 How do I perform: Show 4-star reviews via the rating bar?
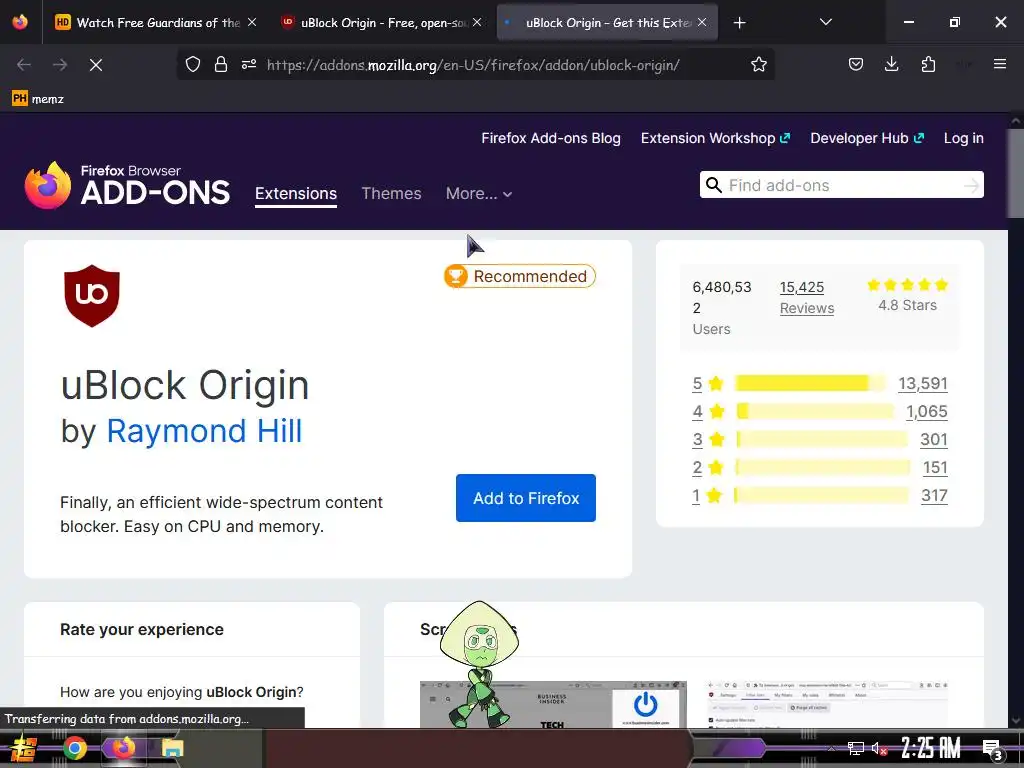(814, 411)
